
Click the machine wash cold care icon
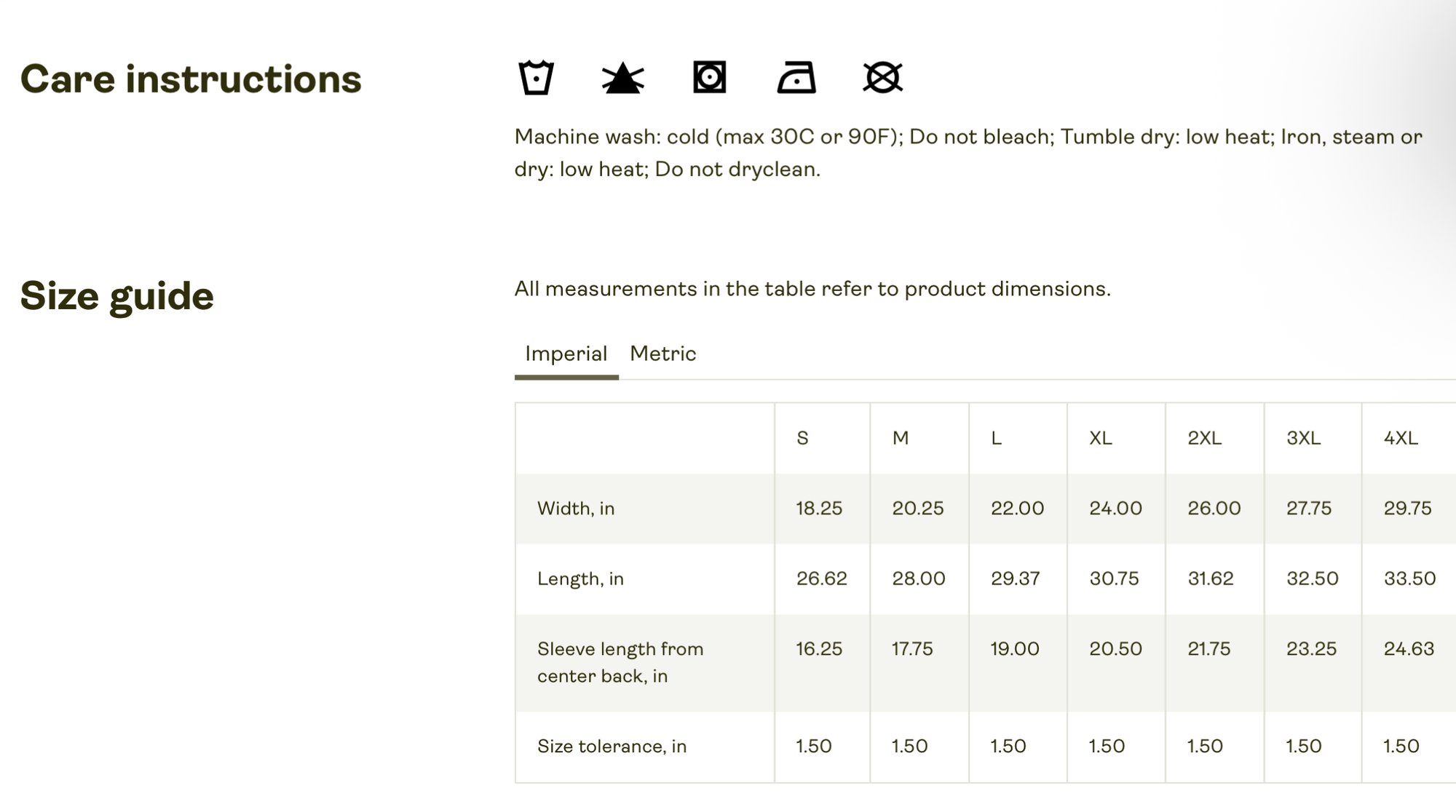pyautogui.click(x=536, y=78)
